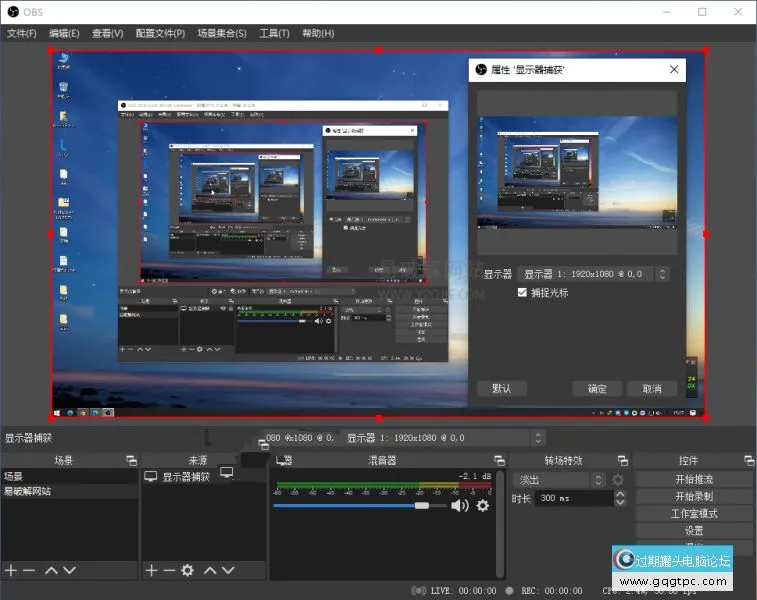Click the LIVE streaming status icon
The image size is (757, 600).
coord(419,590)
